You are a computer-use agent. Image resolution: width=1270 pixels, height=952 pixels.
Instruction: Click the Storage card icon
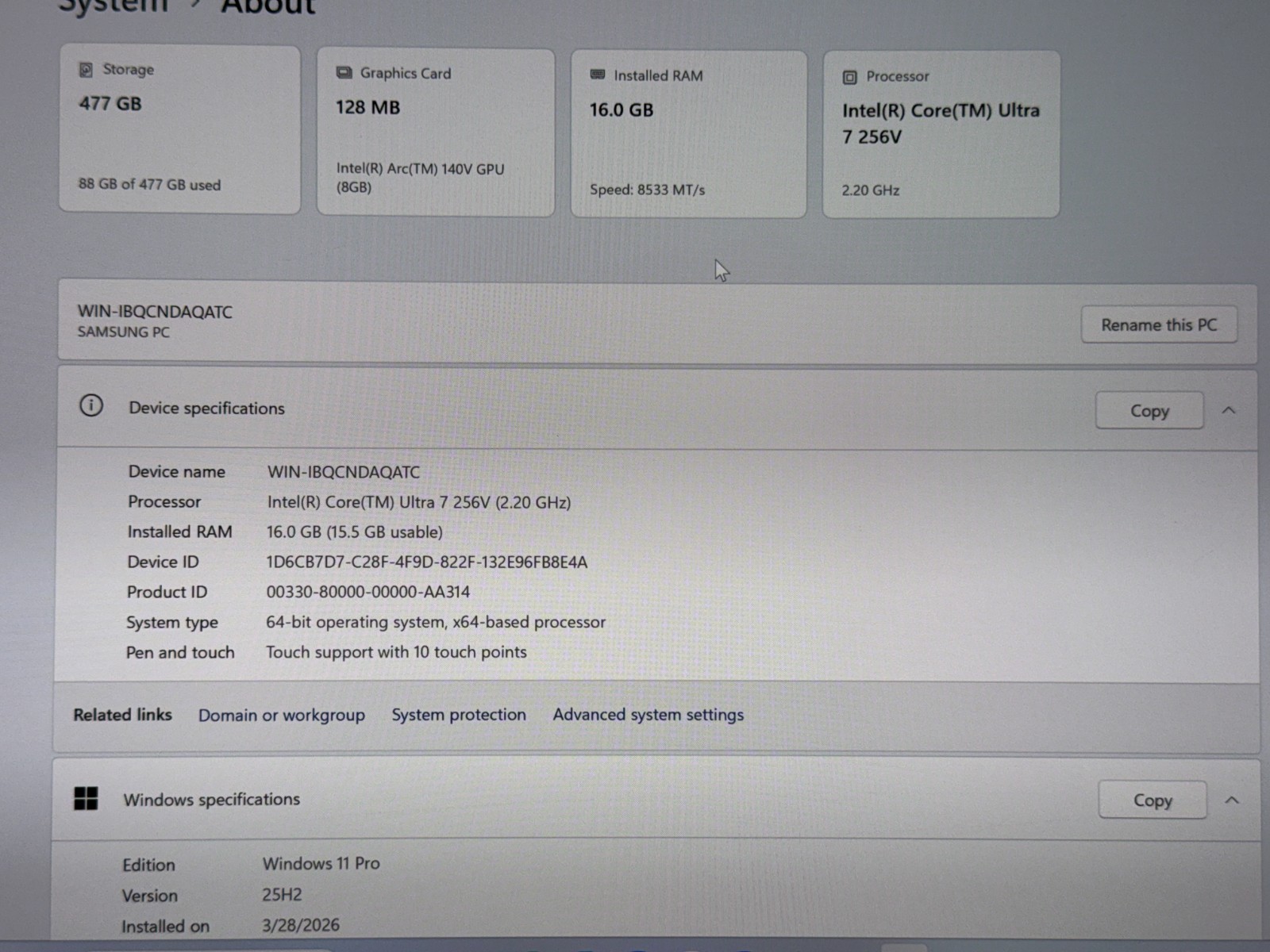click(x=86, y=70)
